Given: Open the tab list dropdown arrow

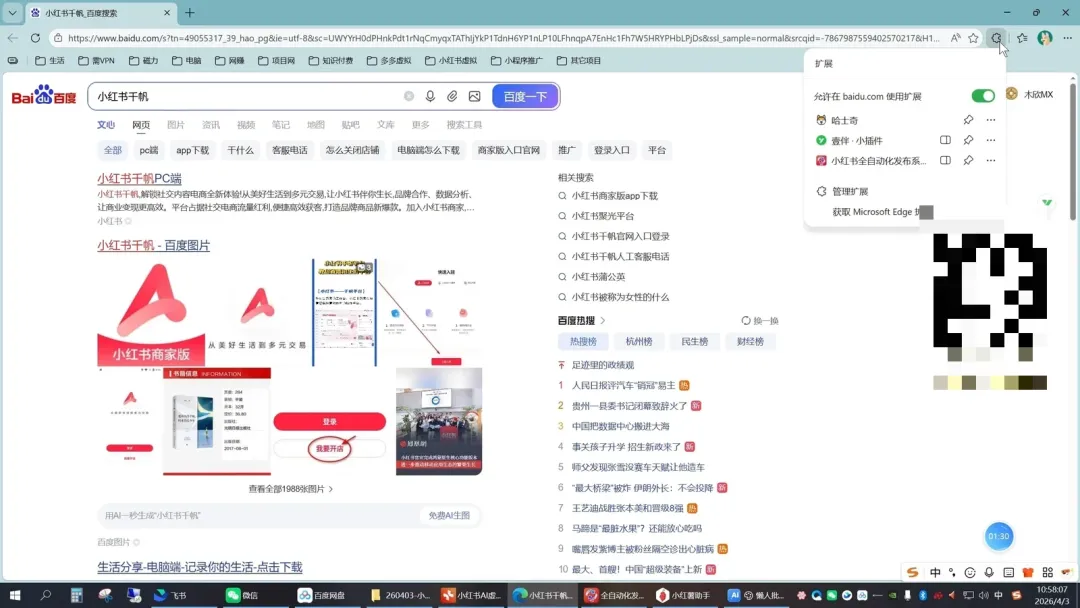Looking at the screenshot, I should click(12, 12).
